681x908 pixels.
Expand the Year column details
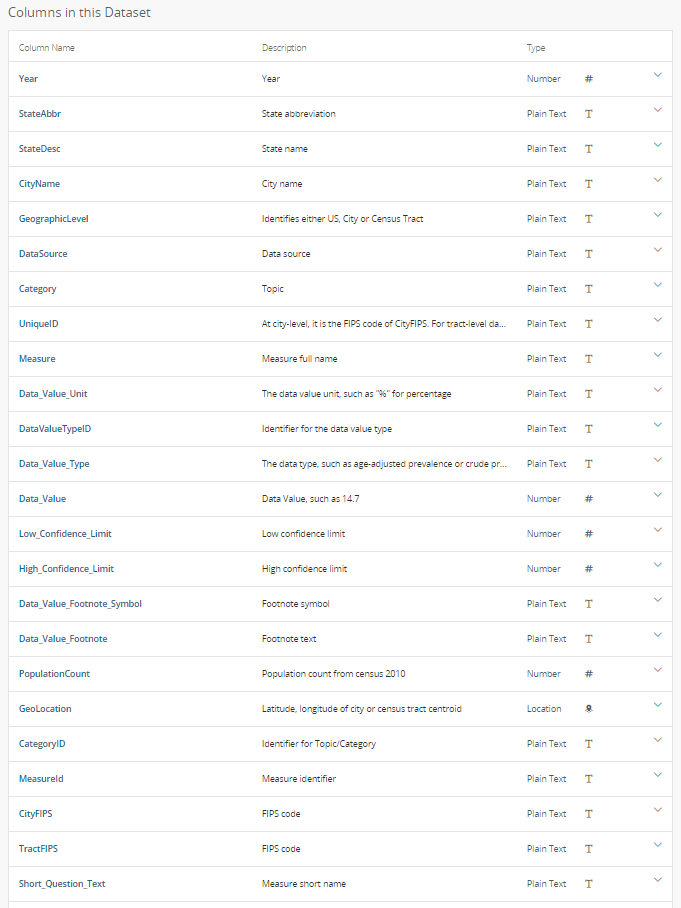click(x=657, y=75)
